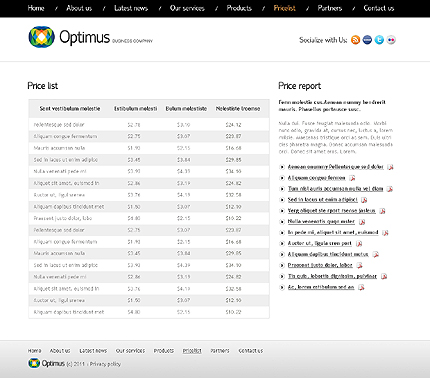Click the arrow bullet before 'Aenean nonummy Pellentesque' link
This screenshot has height=378, width=430.
point(282,167)
